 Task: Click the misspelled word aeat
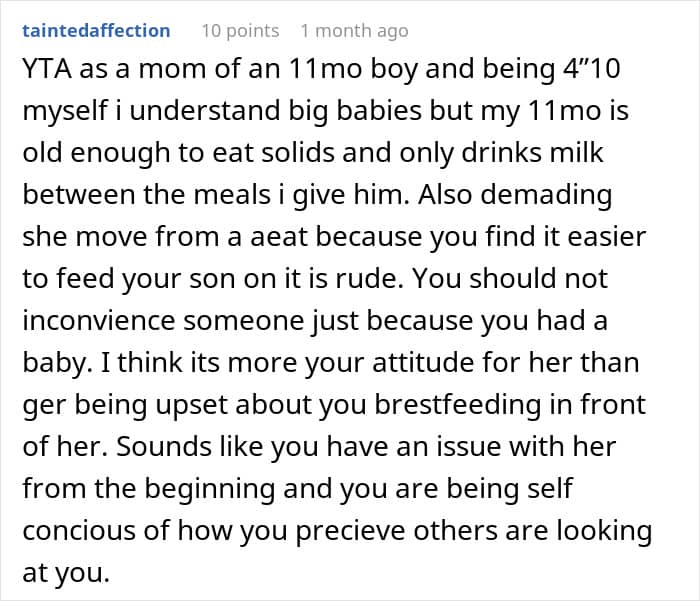pos(279,237)
